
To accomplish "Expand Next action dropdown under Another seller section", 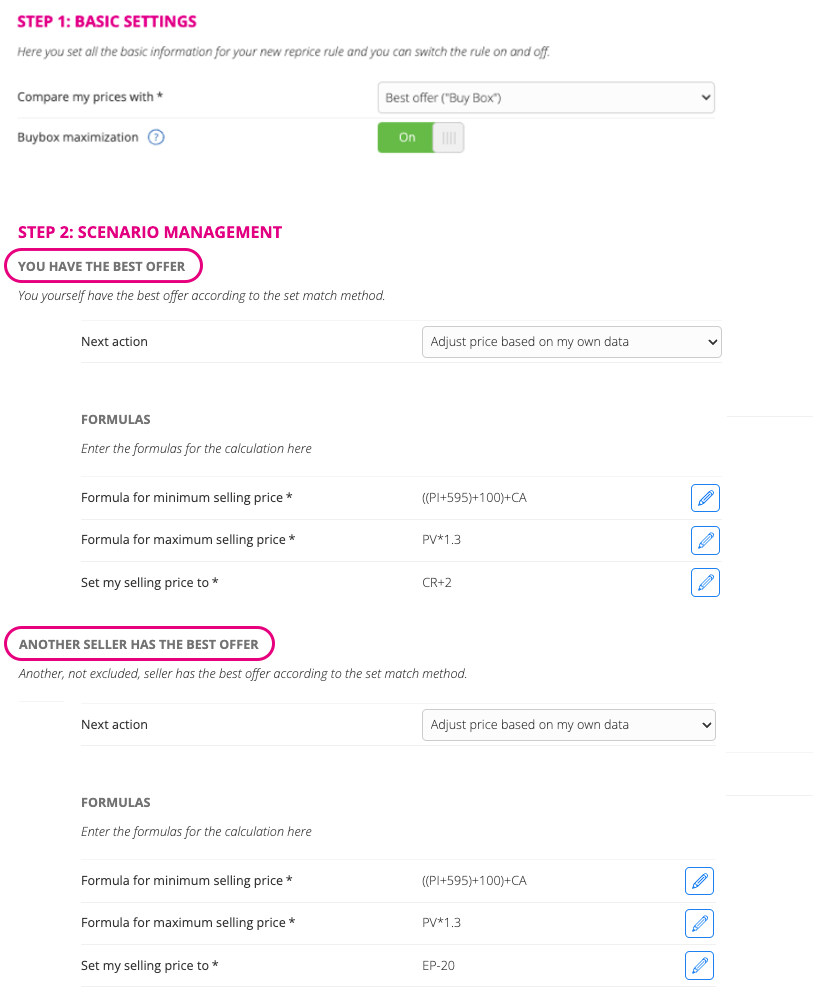I will [569, 725].
